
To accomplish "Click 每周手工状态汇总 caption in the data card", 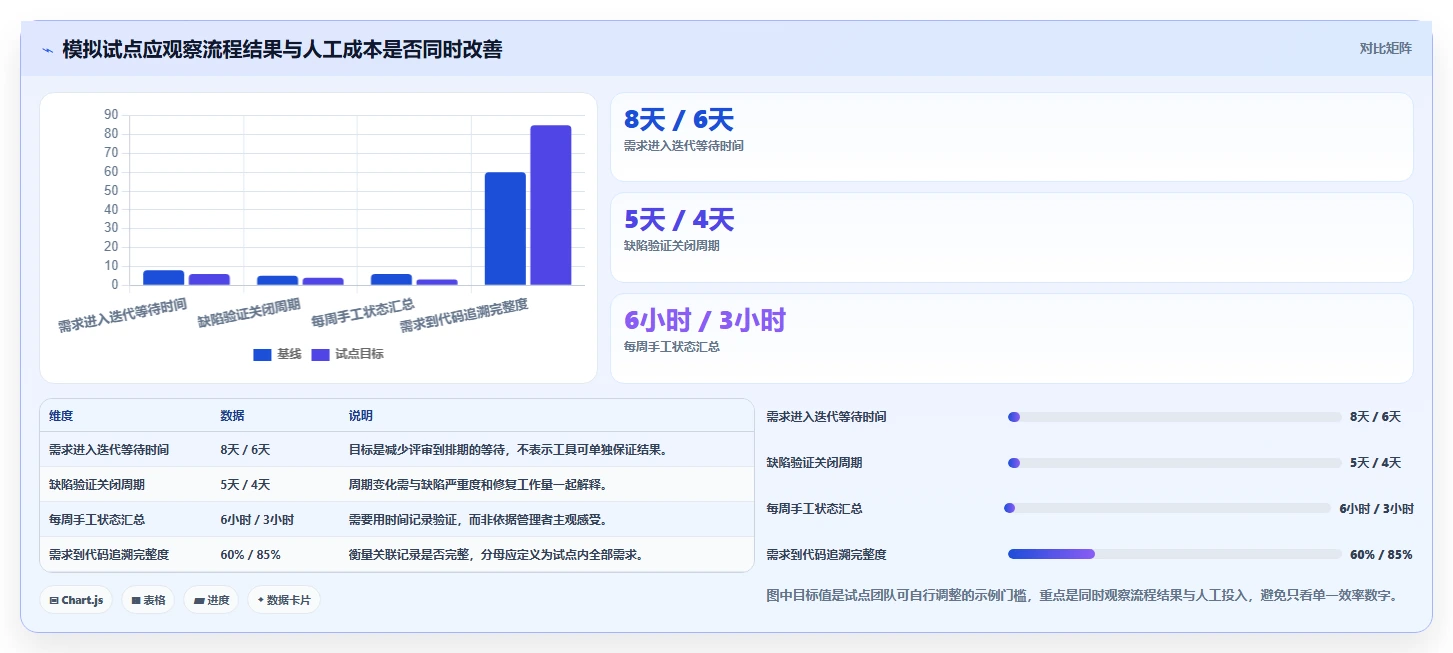I will pos(671,347).
